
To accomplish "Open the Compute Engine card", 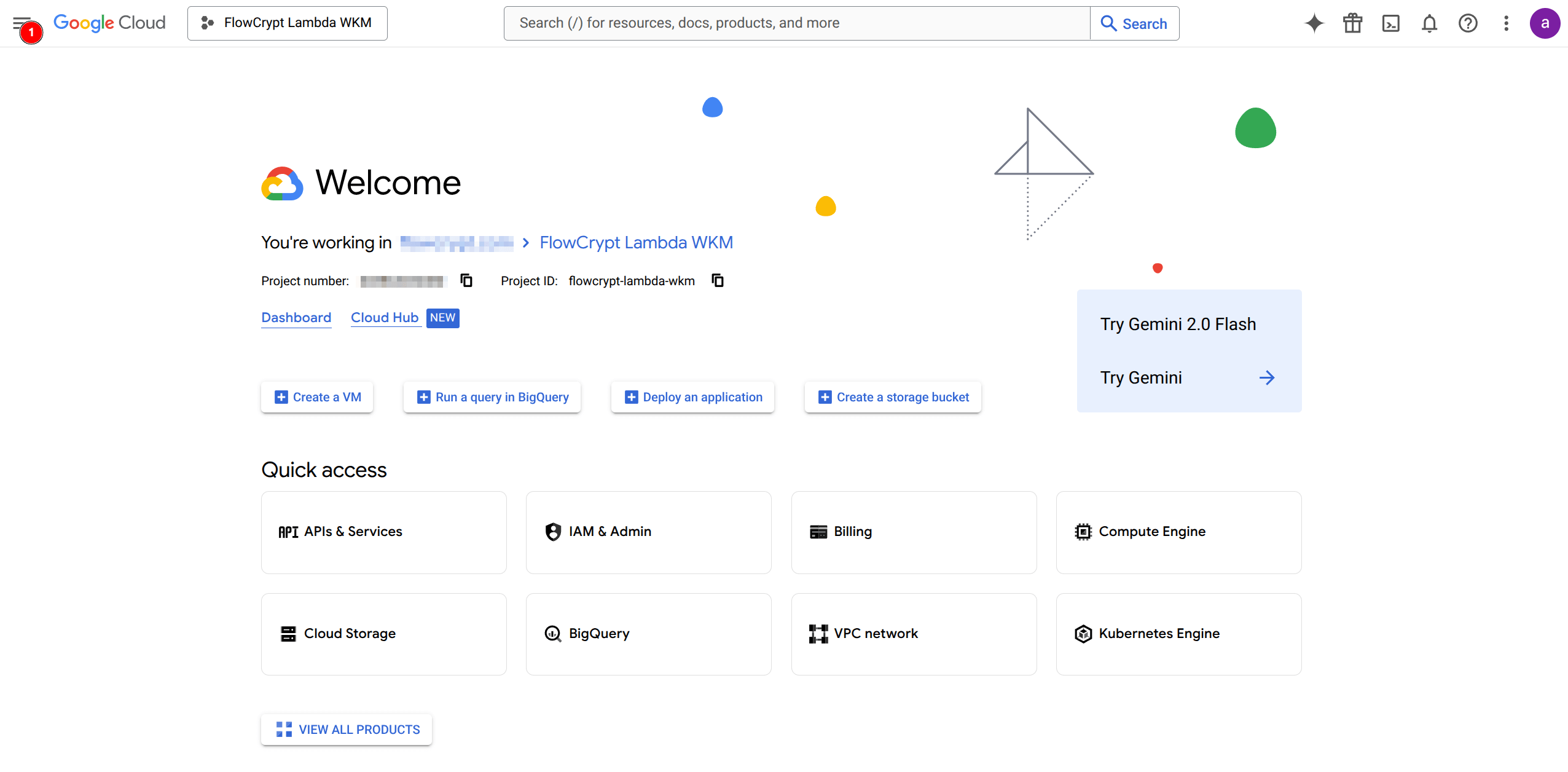I will (x=1179, y=532).
